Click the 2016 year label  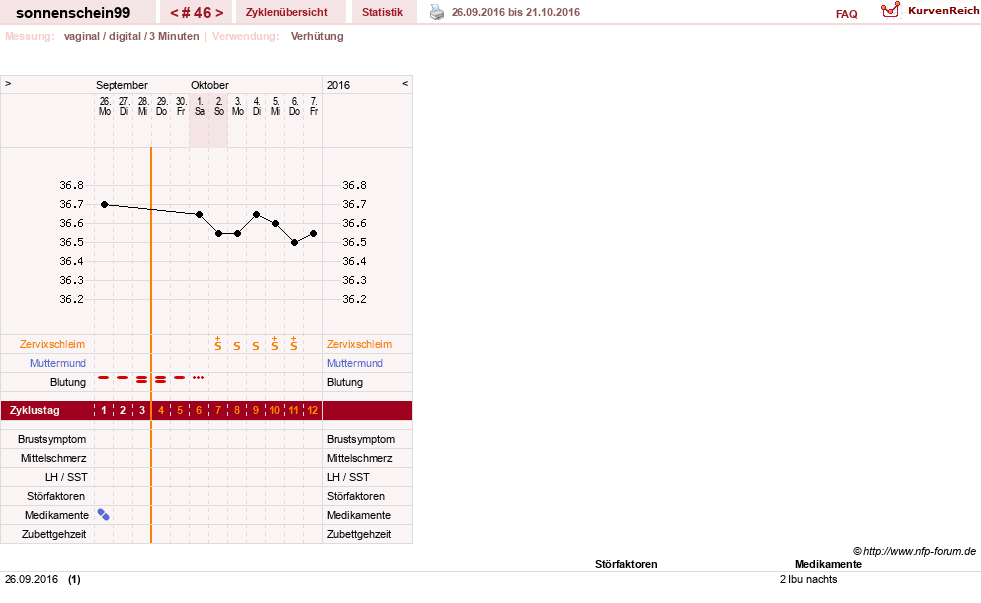point(338,85)
